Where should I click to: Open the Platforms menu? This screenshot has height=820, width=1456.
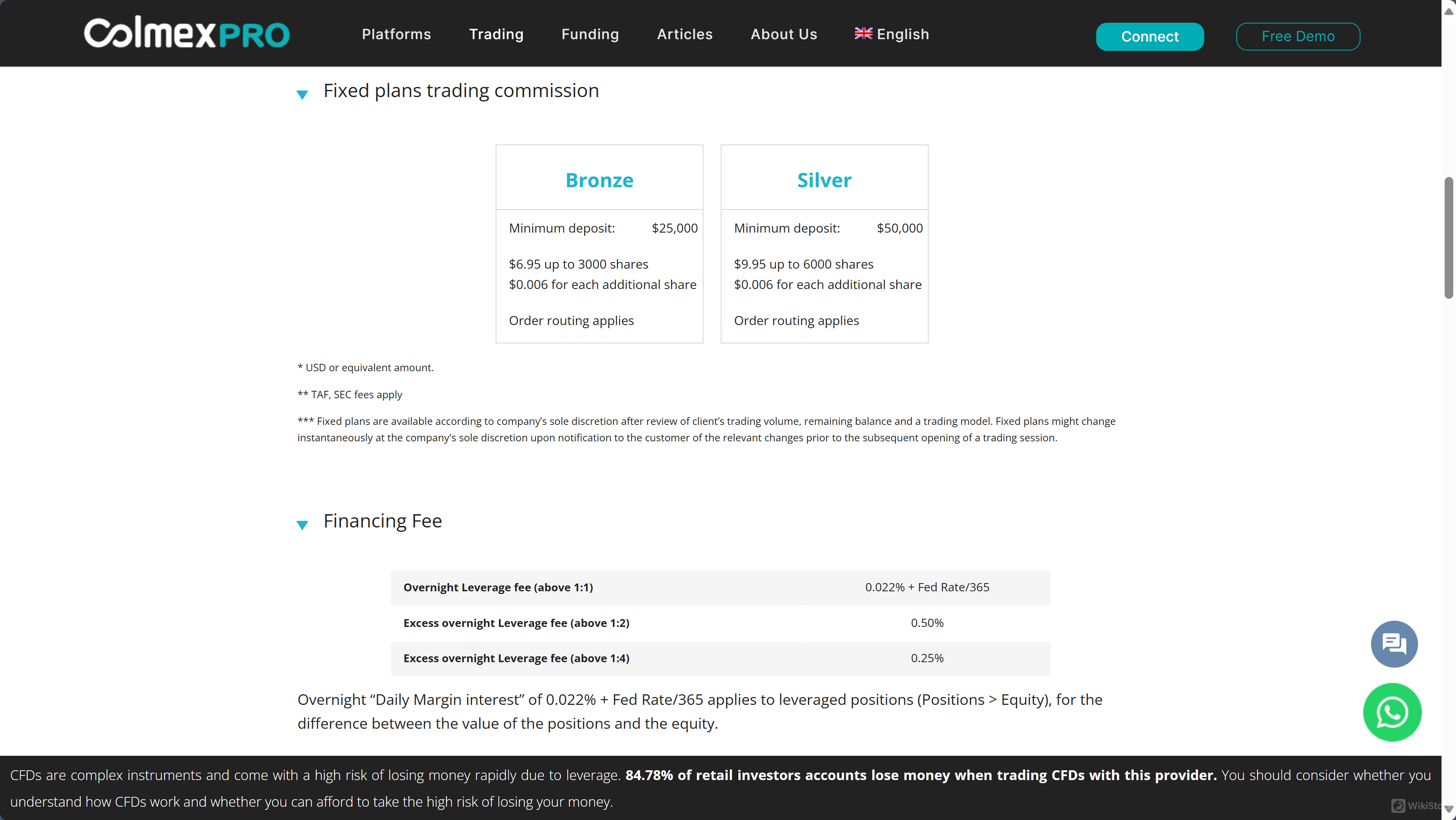click(x=396, y=34)
